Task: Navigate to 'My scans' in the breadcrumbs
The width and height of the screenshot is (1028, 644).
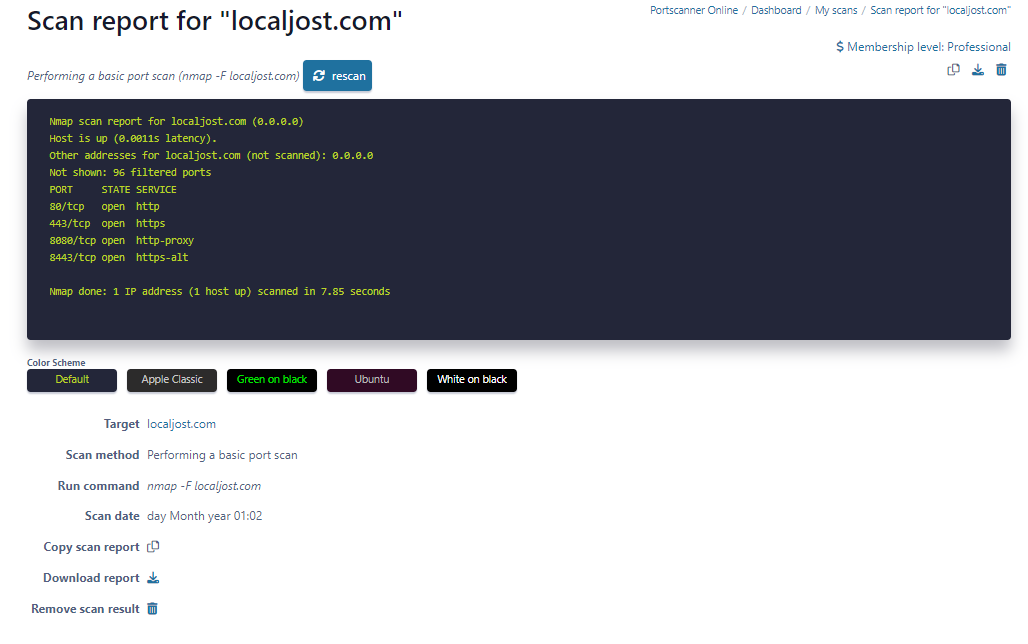Action: click(836, 10)
